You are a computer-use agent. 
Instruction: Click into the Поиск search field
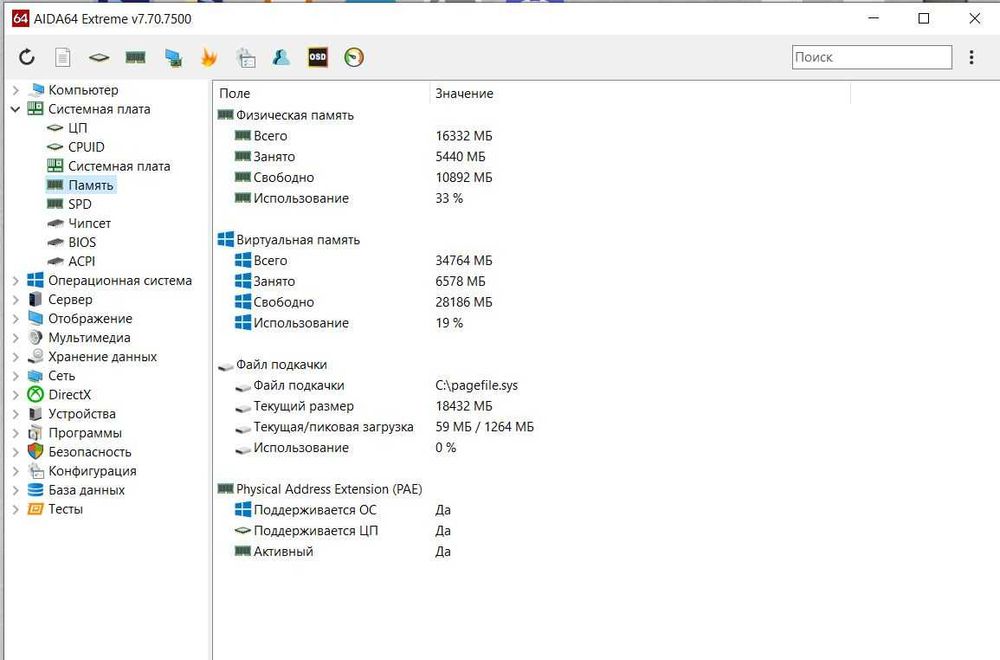tap(872, 57)
